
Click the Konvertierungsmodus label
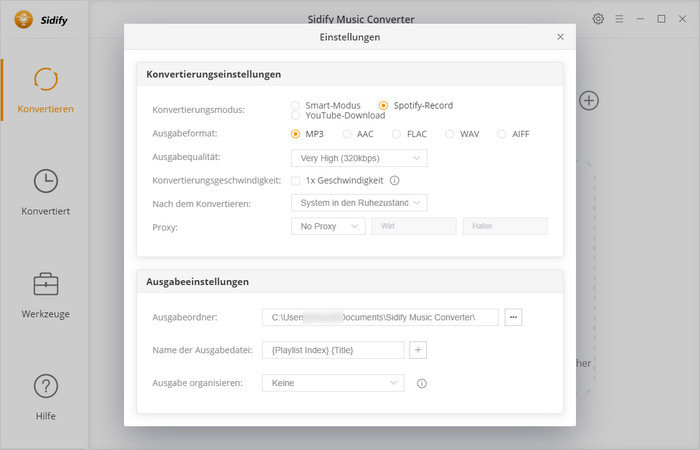click(x=198, y=110)
